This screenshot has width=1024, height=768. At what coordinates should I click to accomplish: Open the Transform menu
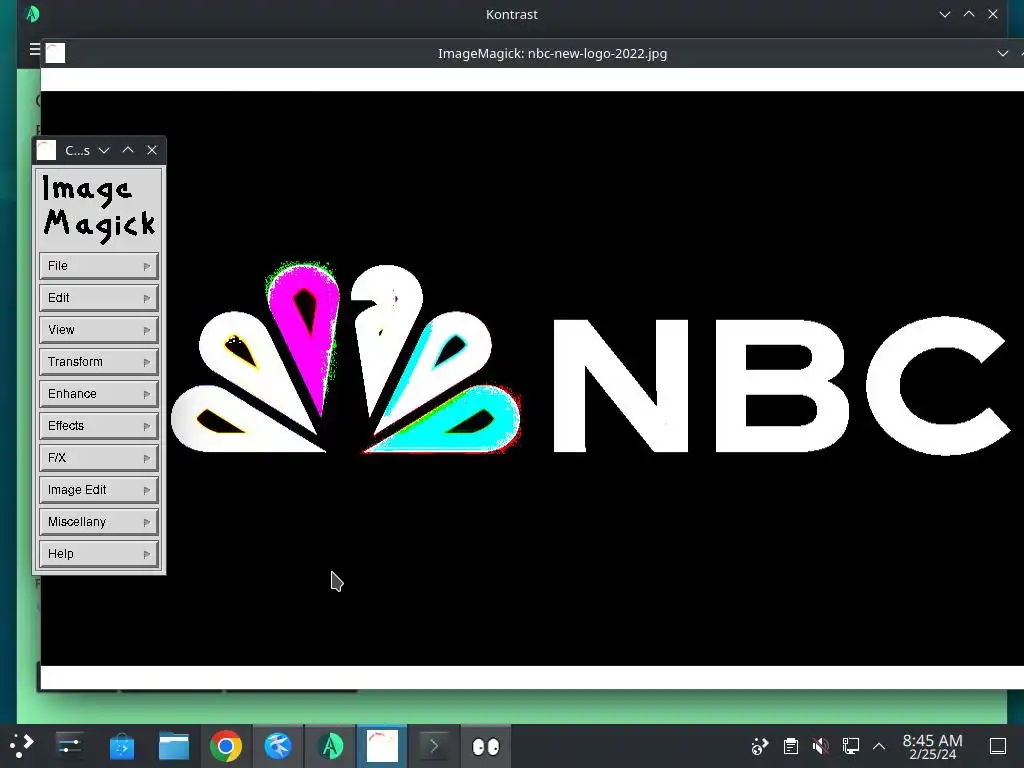tap(99, 362)
